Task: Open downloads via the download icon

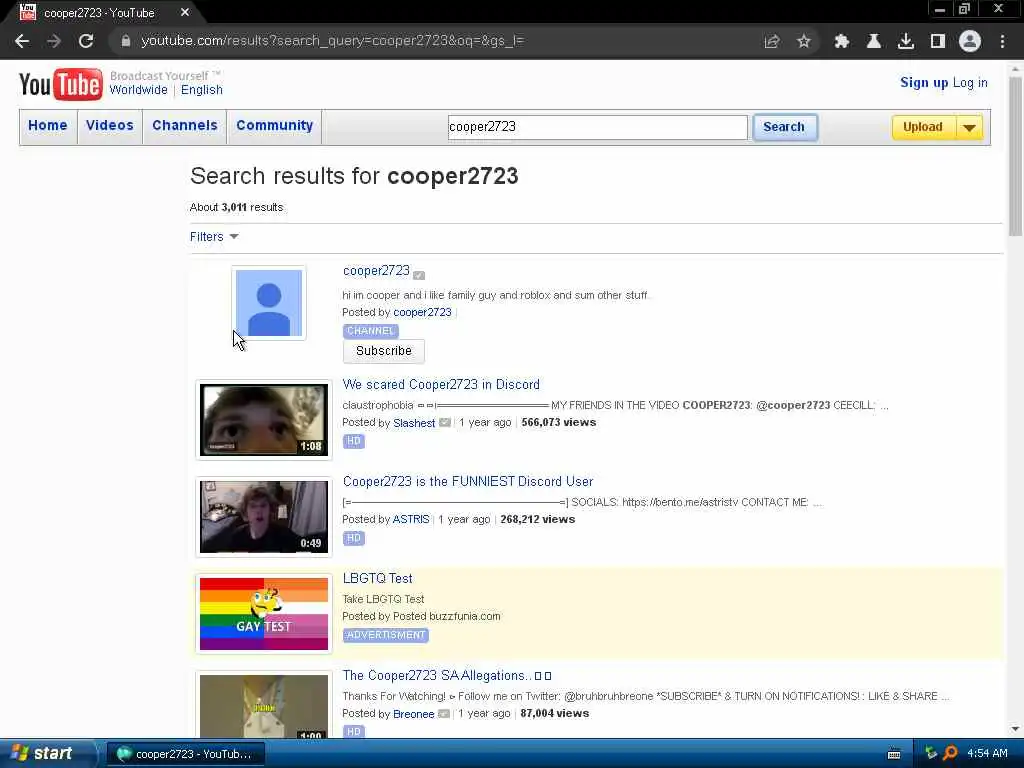Action: tap(906, 41)
